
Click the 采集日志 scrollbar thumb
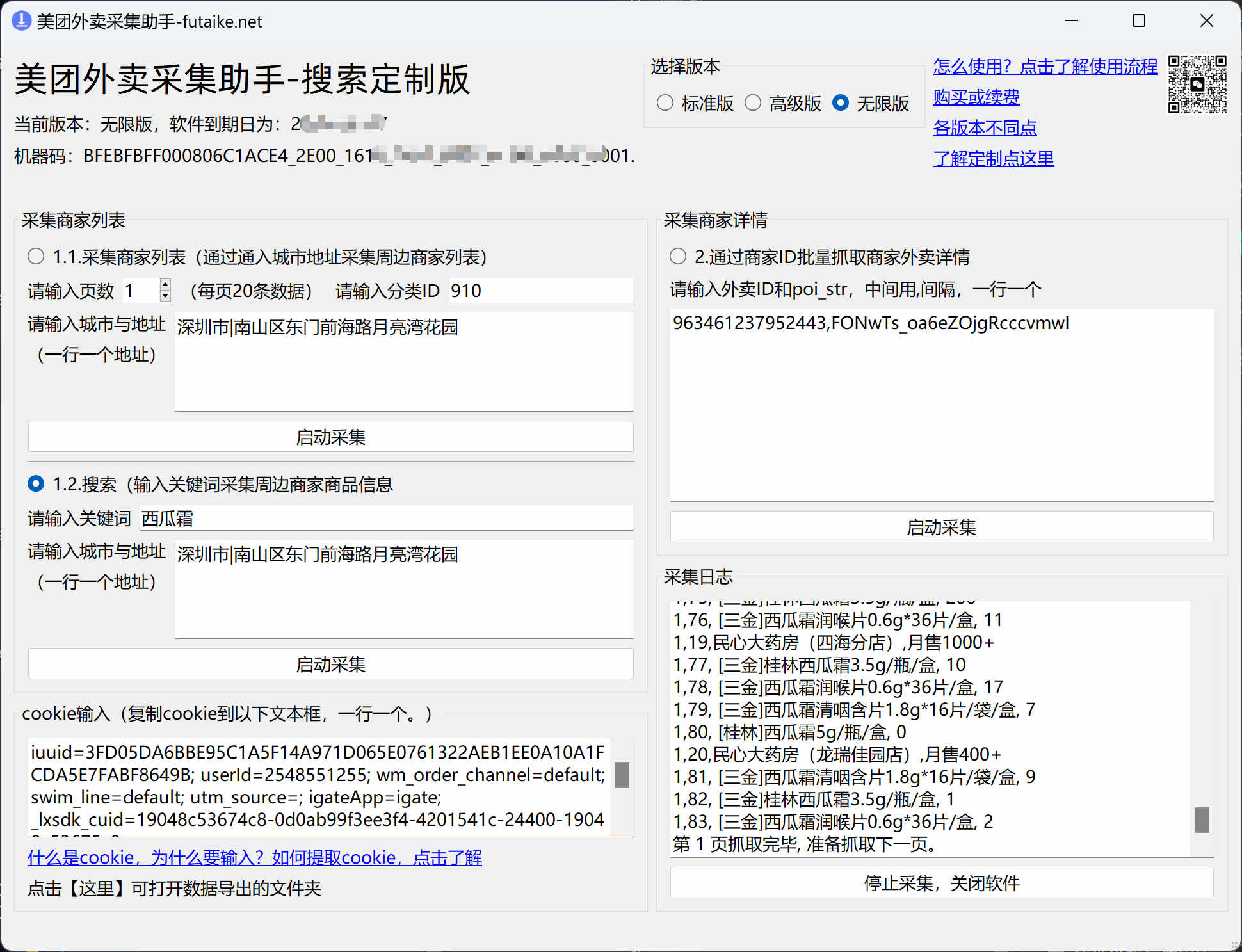coord(1202,819)
